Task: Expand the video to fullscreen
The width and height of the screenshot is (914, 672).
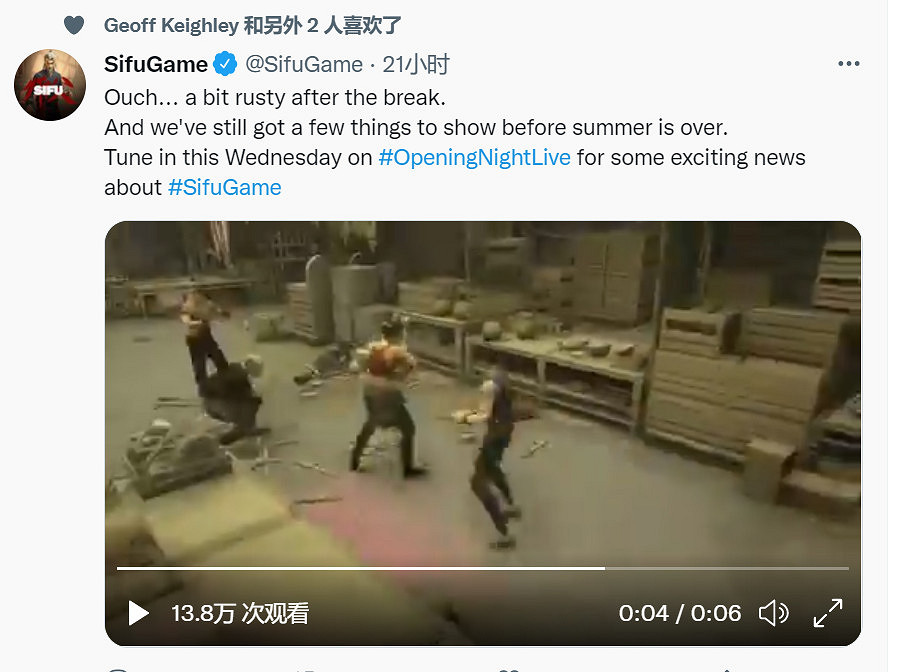Action: click(x=828, y=613)
